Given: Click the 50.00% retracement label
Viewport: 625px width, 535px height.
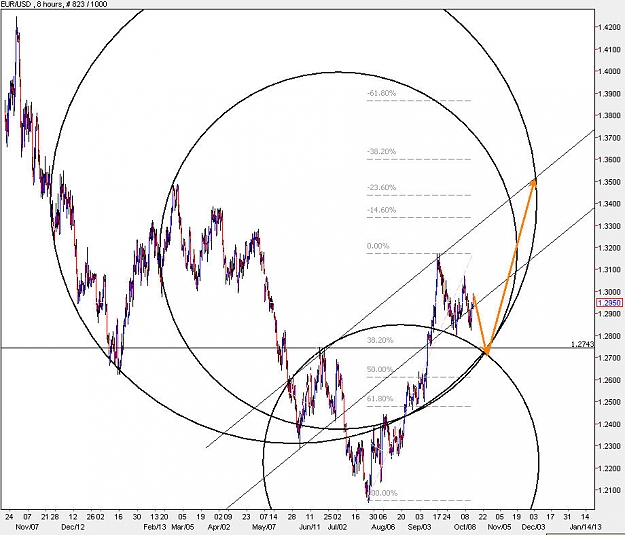Looking at the screenshot, I should 380,370.
